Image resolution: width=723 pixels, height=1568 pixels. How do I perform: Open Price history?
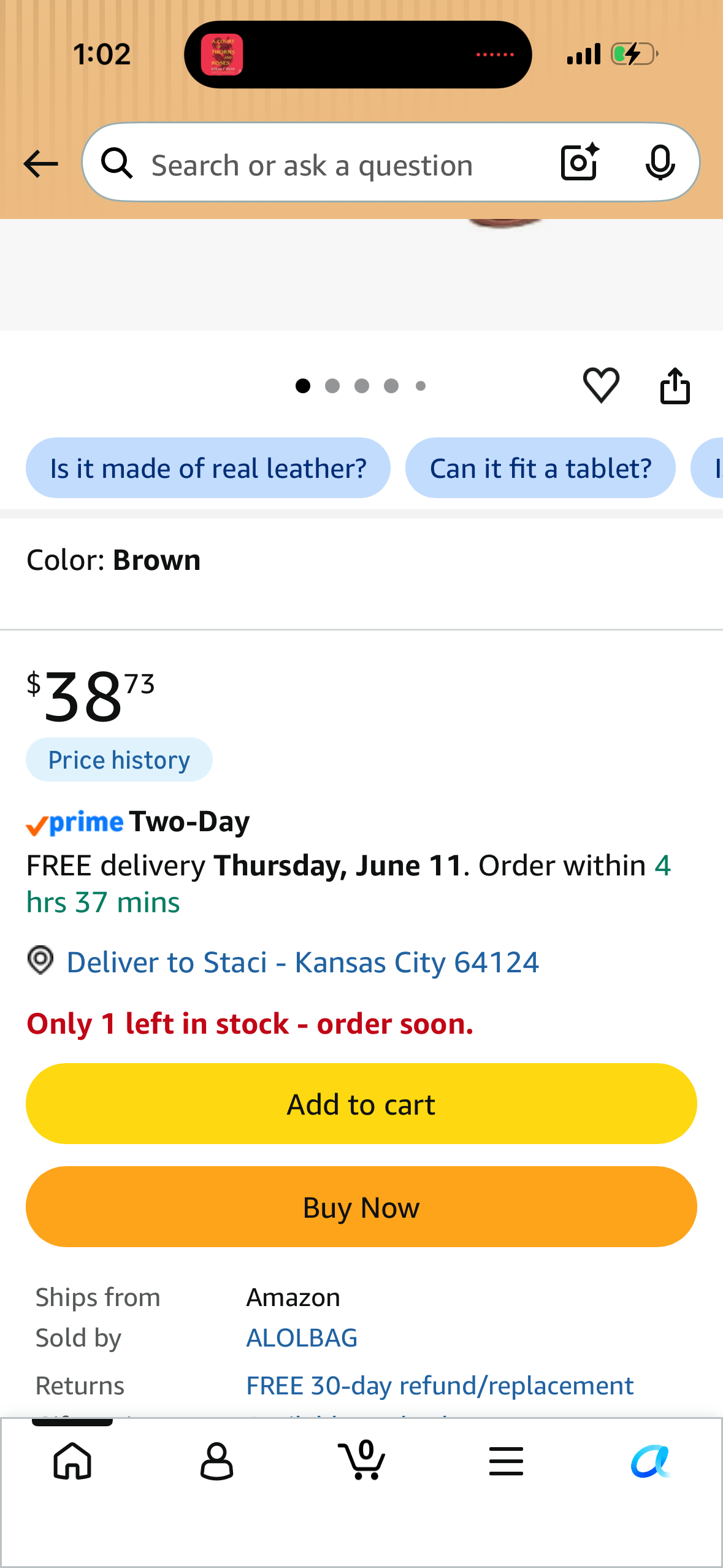[119, 760]
